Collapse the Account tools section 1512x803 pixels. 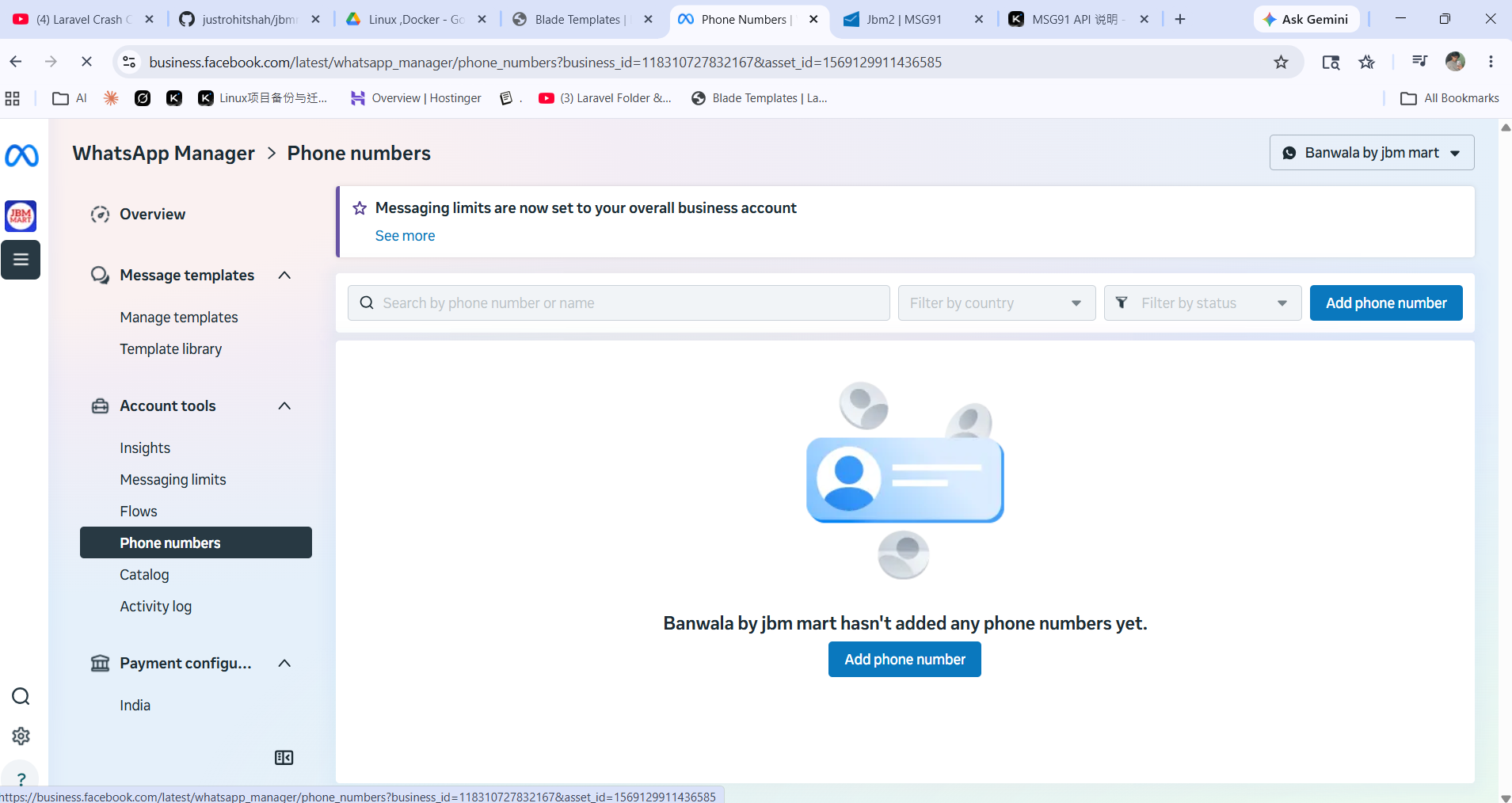(285, 406)
